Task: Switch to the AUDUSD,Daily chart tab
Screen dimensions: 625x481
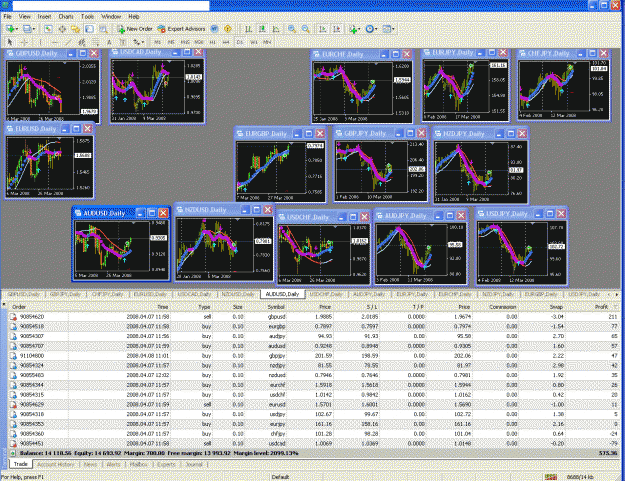Action: (282, 294)
